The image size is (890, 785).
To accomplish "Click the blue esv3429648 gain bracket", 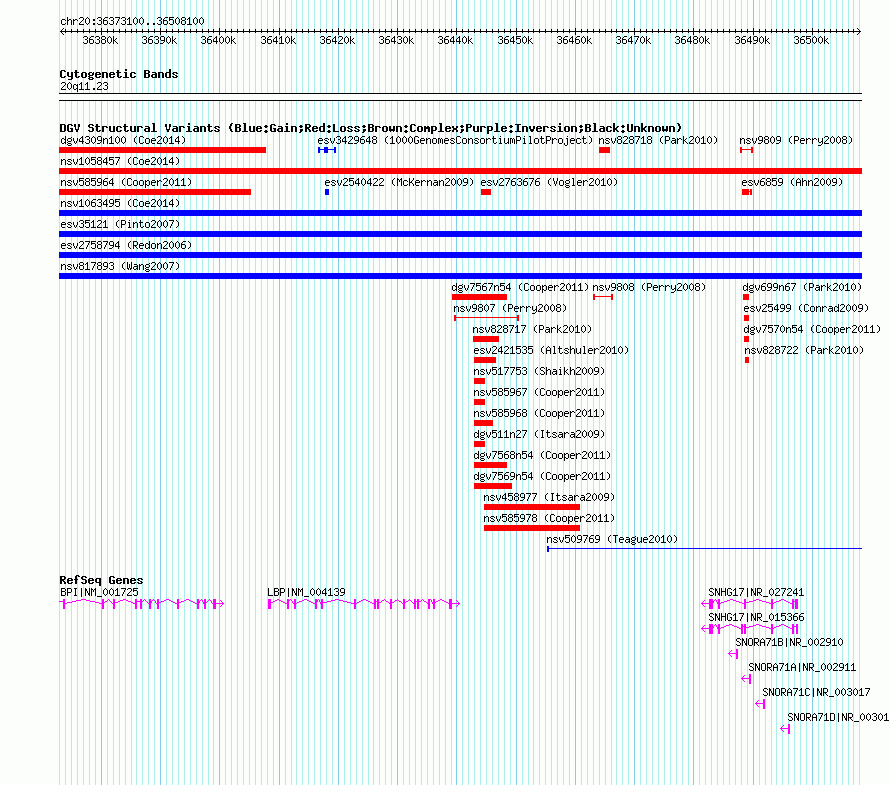I will click(327, 150).
